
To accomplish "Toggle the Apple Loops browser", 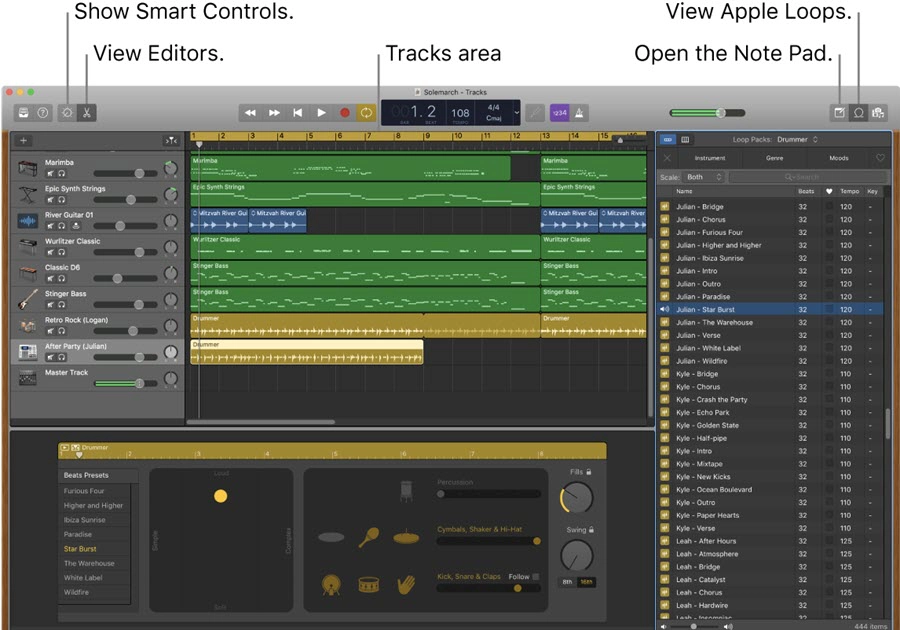I will point(859,113).
